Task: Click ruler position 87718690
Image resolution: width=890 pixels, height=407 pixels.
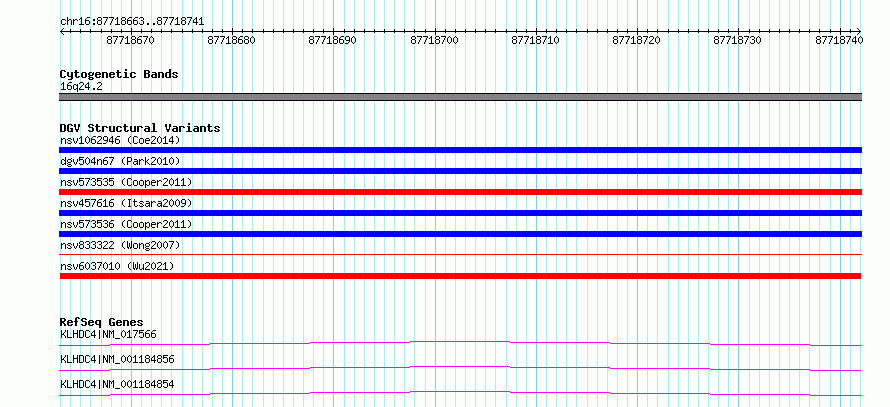Action: (x=333, y=40)
